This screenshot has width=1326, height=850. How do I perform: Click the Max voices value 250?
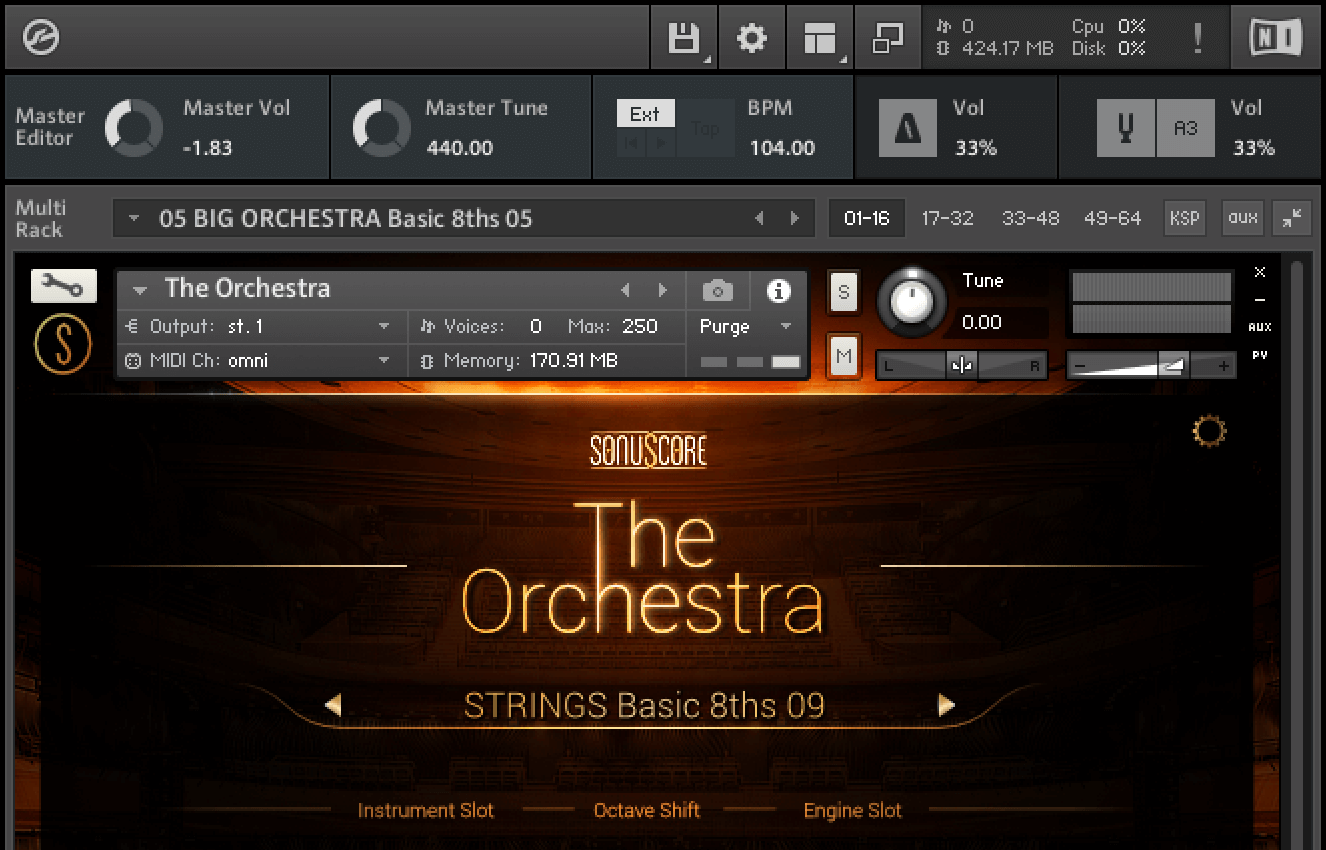pos(639,326)
